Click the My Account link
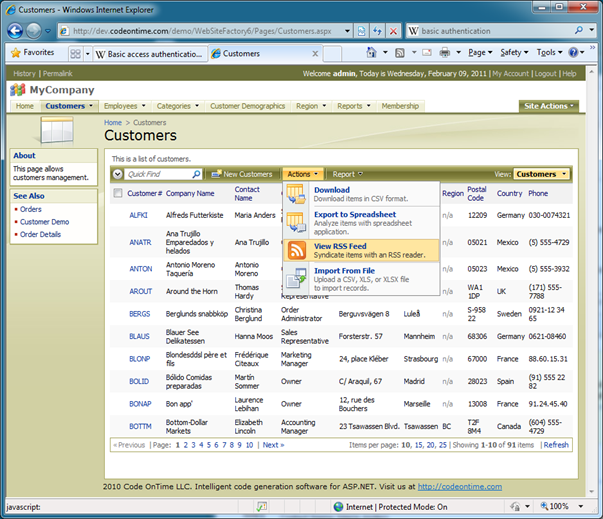Screen dimensions: 603x519 tap(510, 73)
